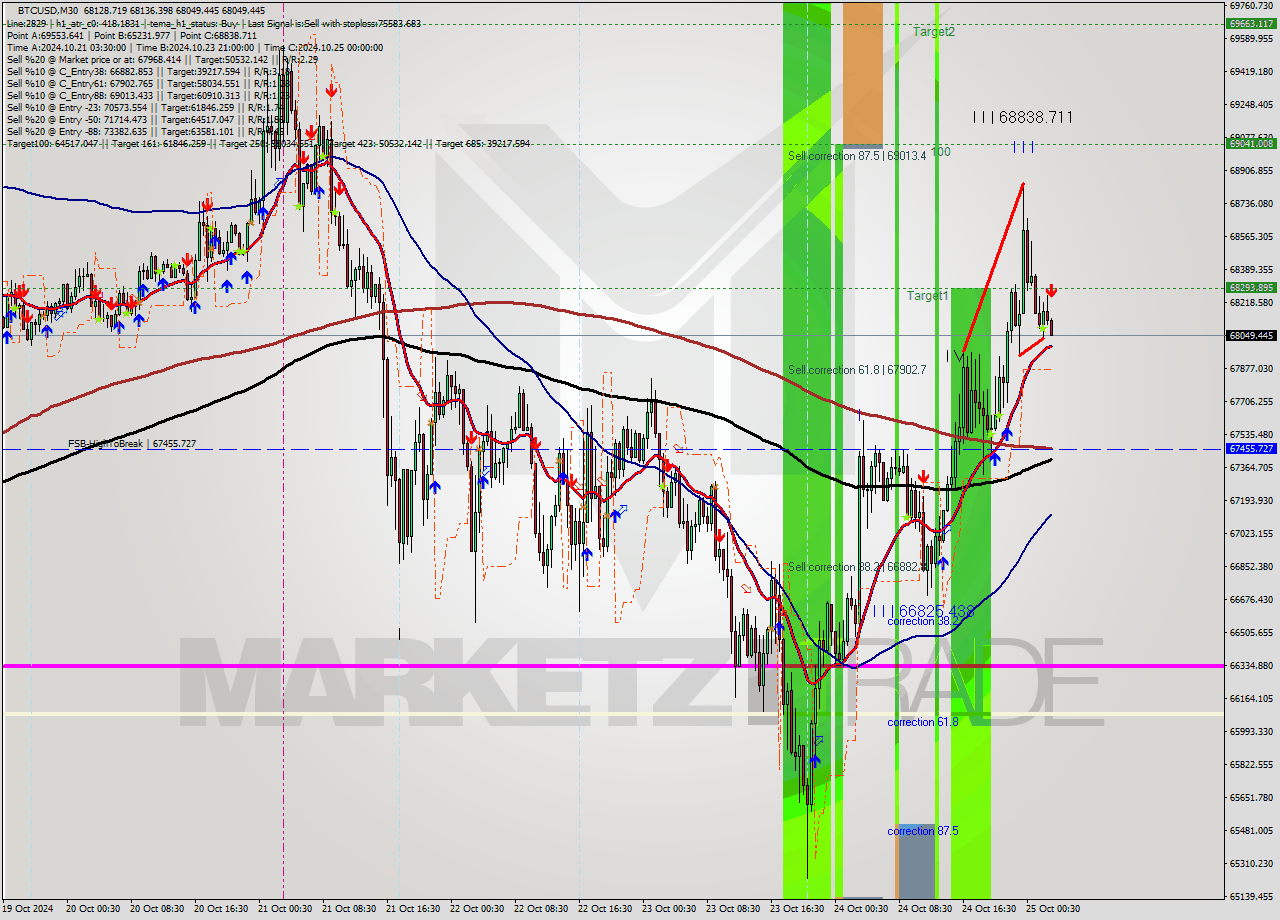
Task: Click the price axis label 68736.080
Action: [x=1251, y=203]
